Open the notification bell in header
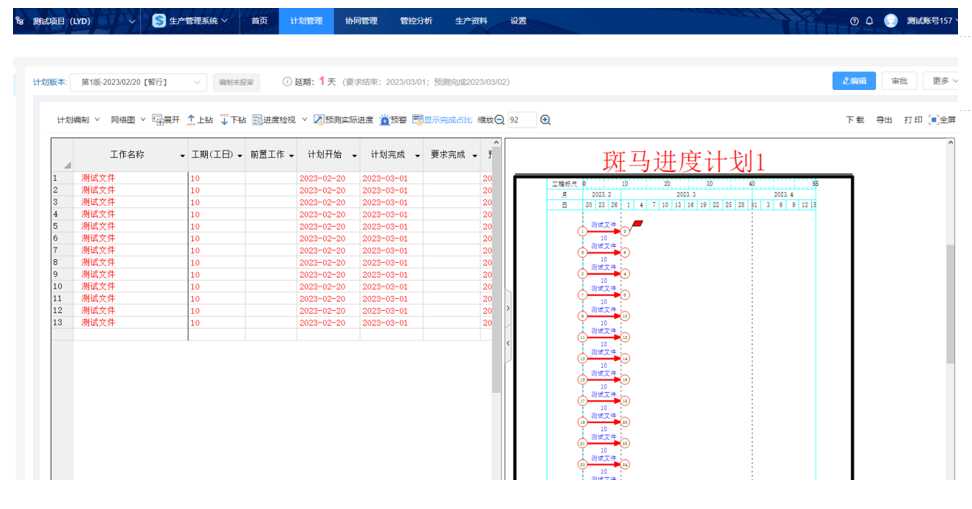The height and width of the screenshot is (509, 972). [869, 21]
